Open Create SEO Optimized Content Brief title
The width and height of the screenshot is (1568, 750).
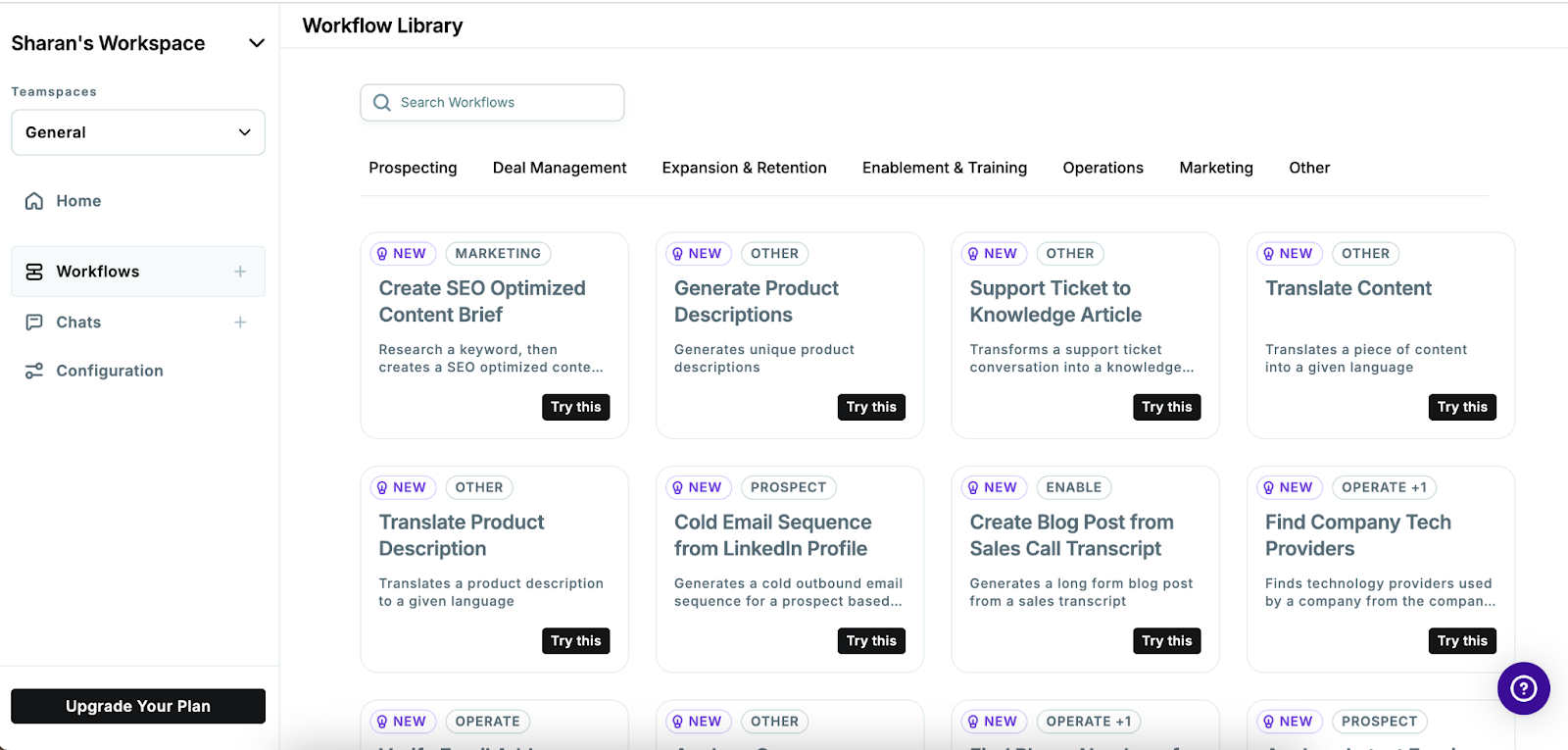[482, 301]
